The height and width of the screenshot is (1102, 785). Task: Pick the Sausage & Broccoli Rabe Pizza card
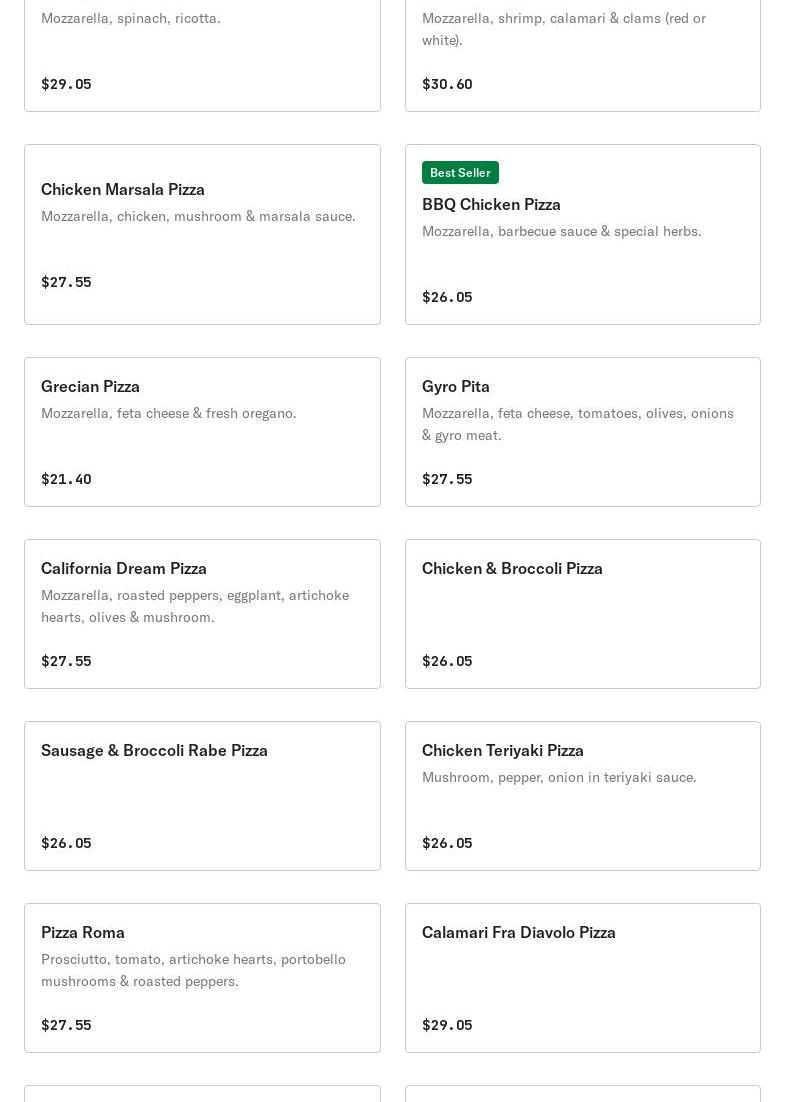pyautogui.click(x=202, y=796)
